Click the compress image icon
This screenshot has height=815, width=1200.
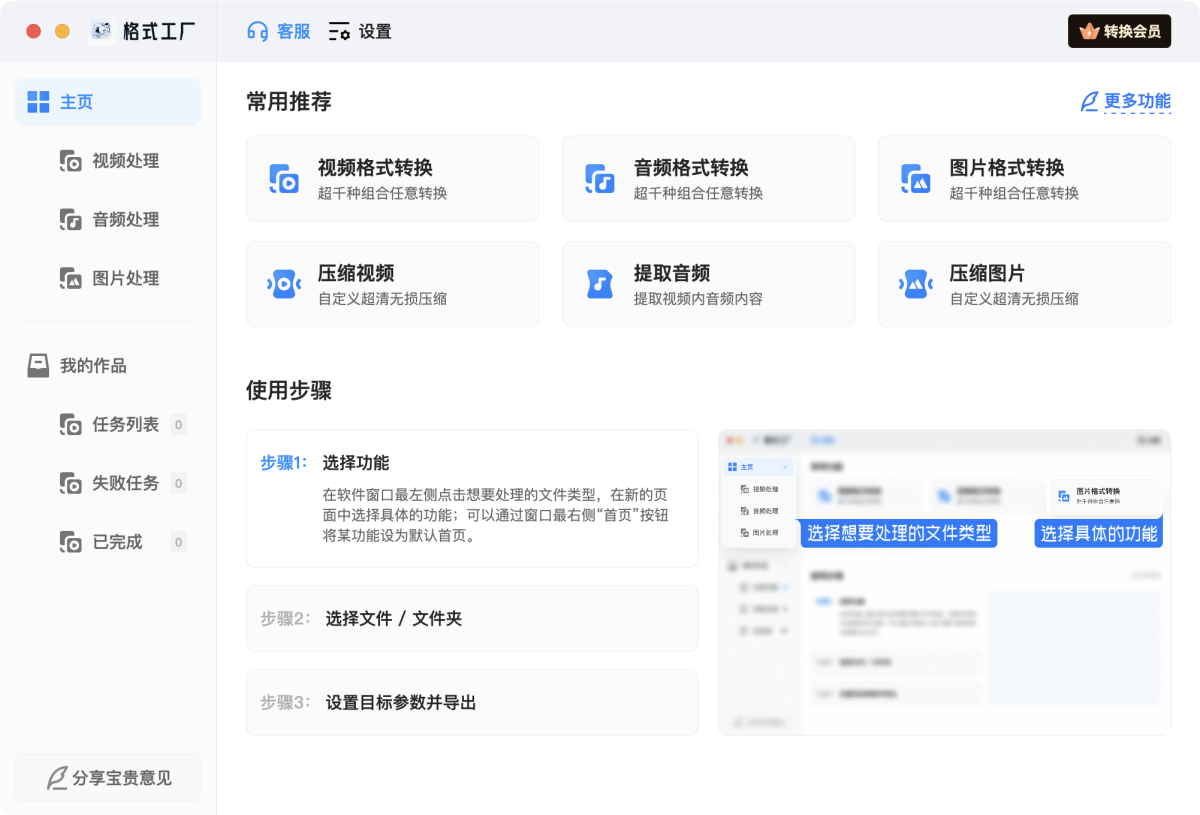point(915,284)
